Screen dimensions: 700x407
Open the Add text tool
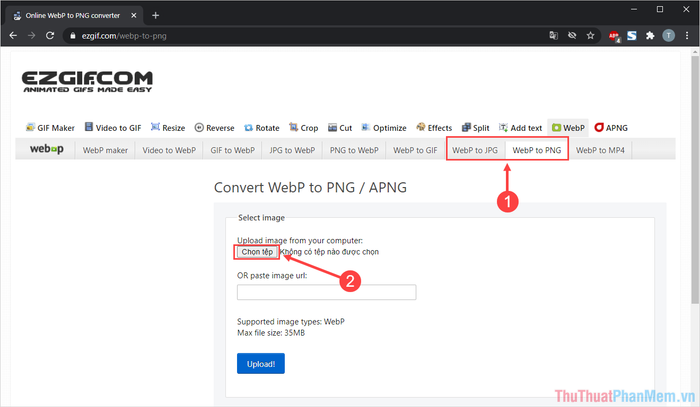[521, 128]
